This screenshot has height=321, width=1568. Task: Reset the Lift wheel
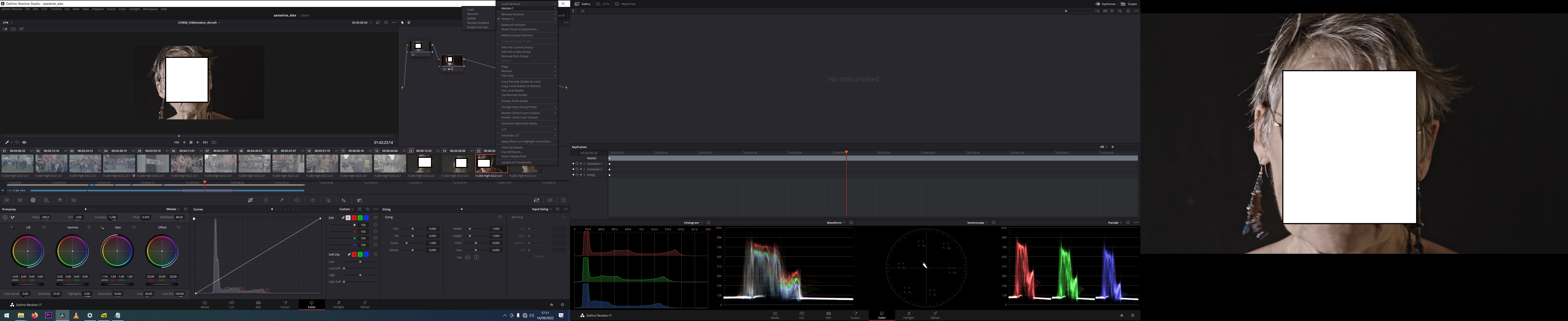tap(45, 227)
